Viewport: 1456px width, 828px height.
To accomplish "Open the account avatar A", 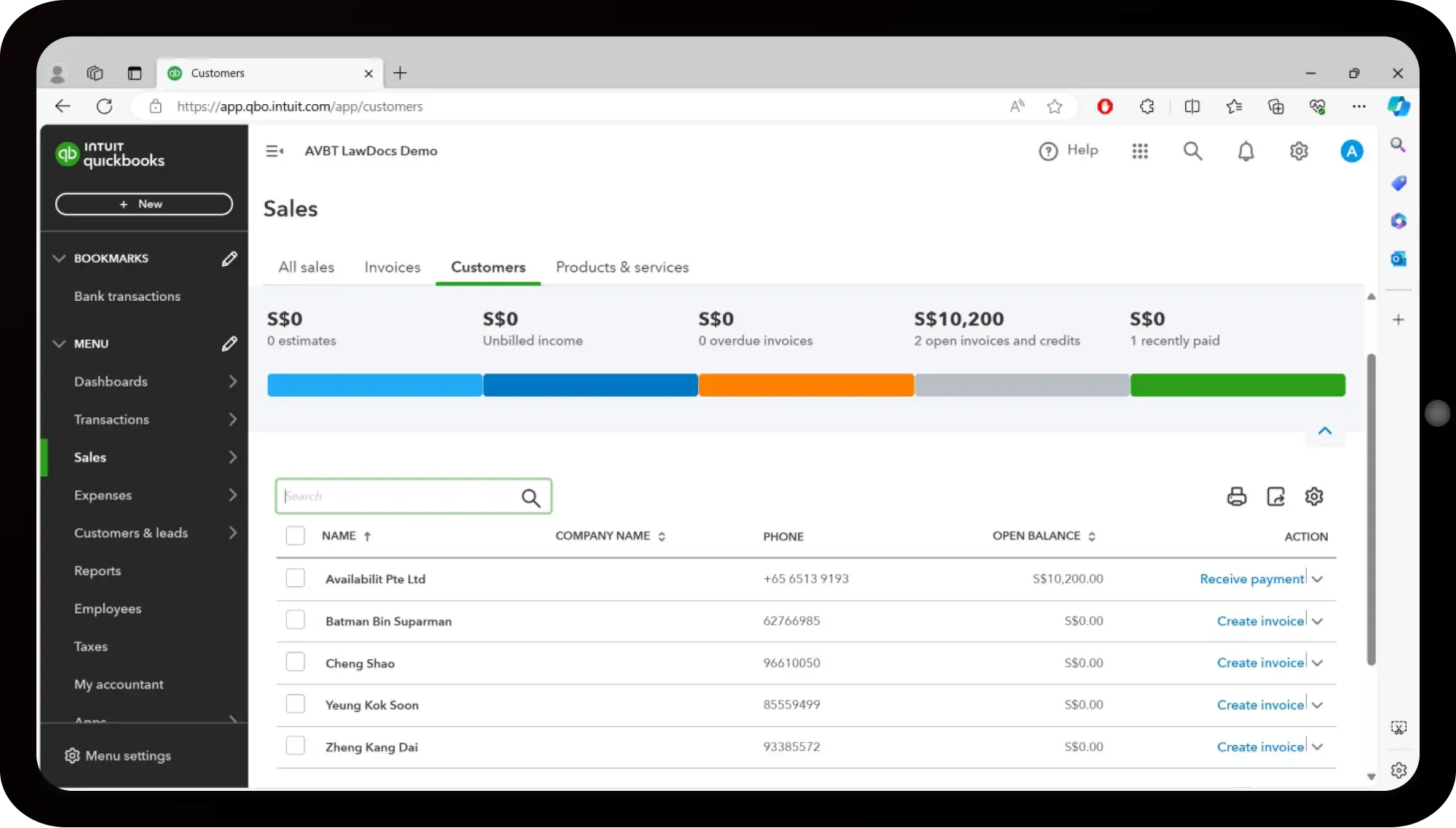I will [x=1352, y=151].
